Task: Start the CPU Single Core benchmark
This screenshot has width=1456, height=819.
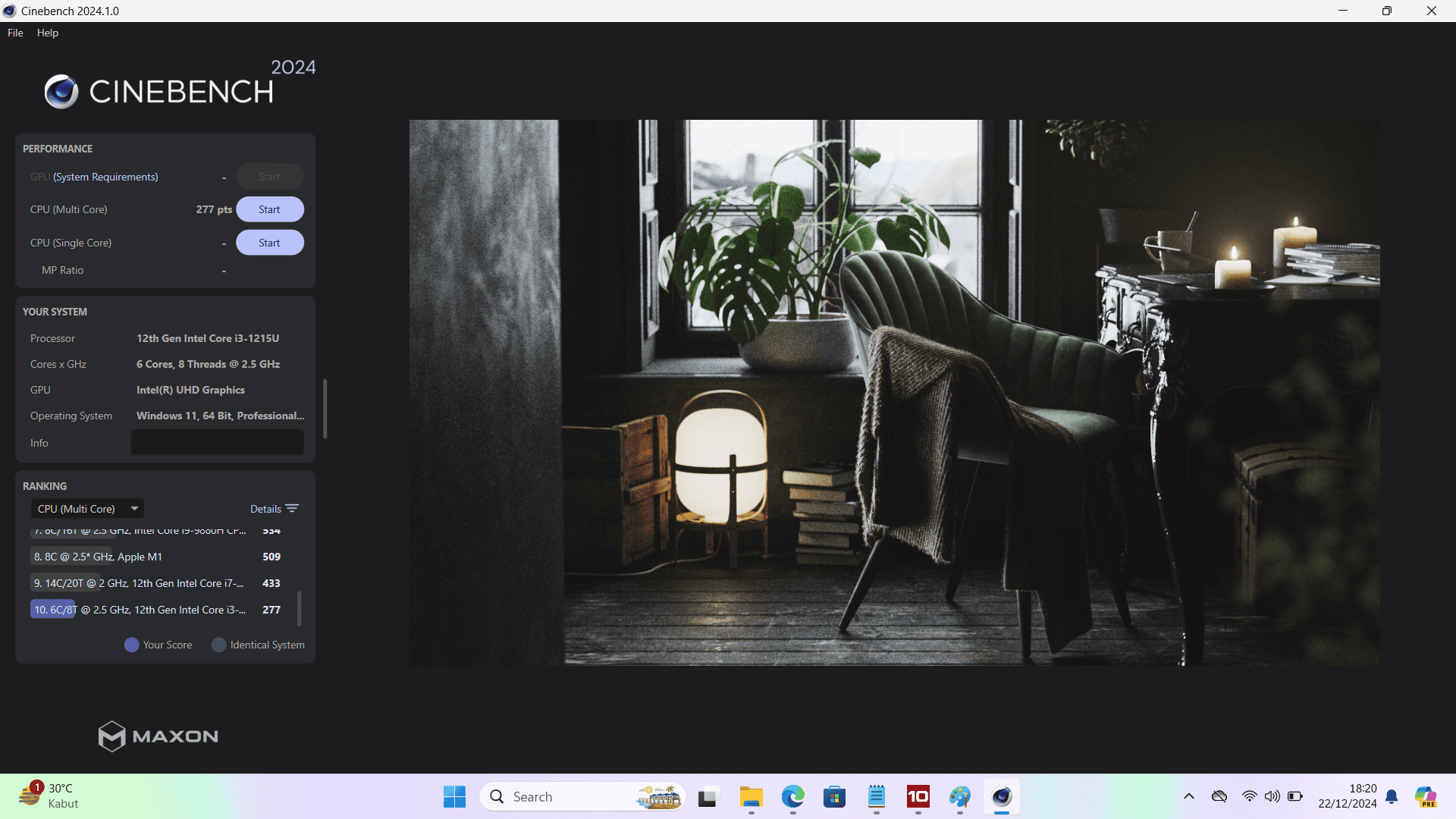Action: pyautogui.click(x=269, y=243)
